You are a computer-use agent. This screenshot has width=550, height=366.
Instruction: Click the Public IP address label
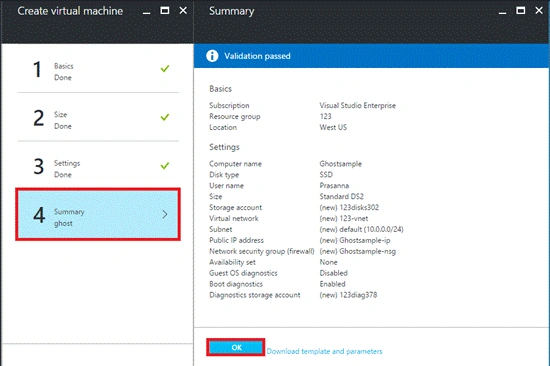pyautogui.click(x=236, y=240)
